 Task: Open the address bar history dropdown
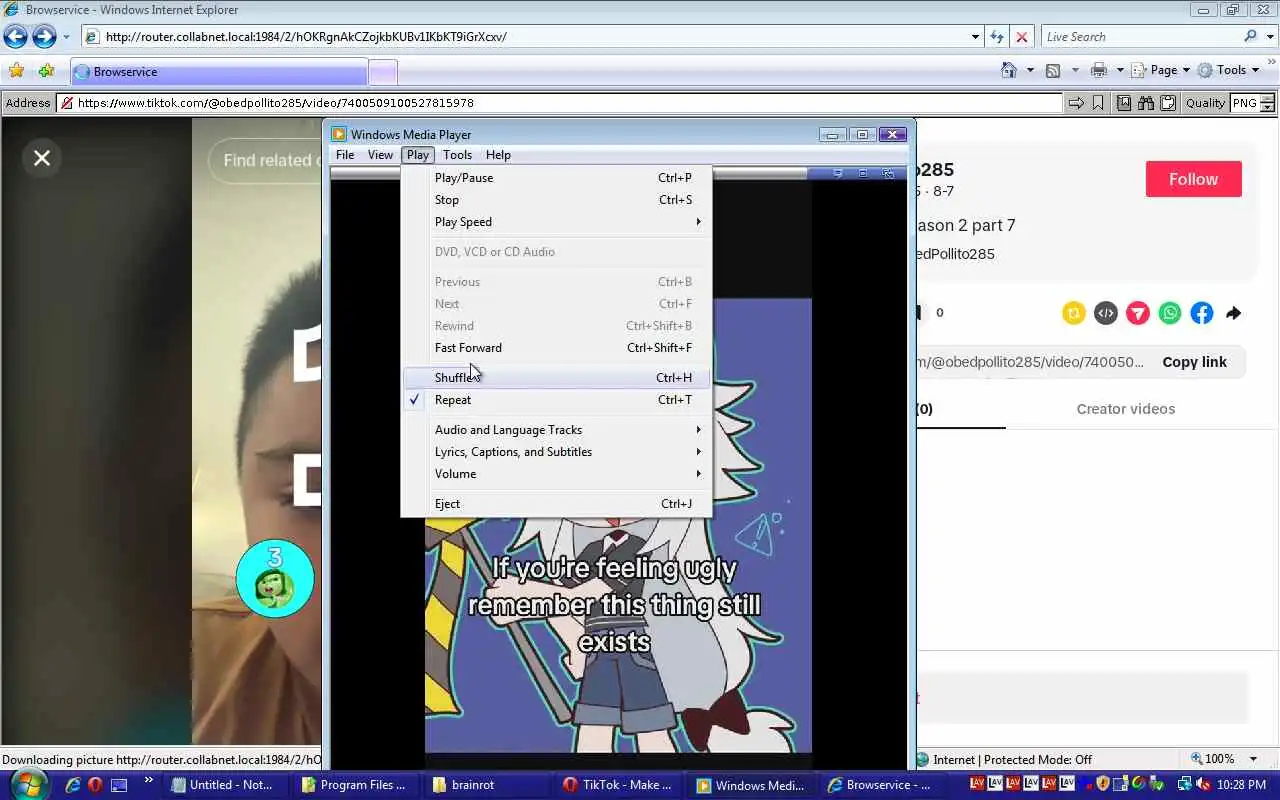tap(975, 37)
